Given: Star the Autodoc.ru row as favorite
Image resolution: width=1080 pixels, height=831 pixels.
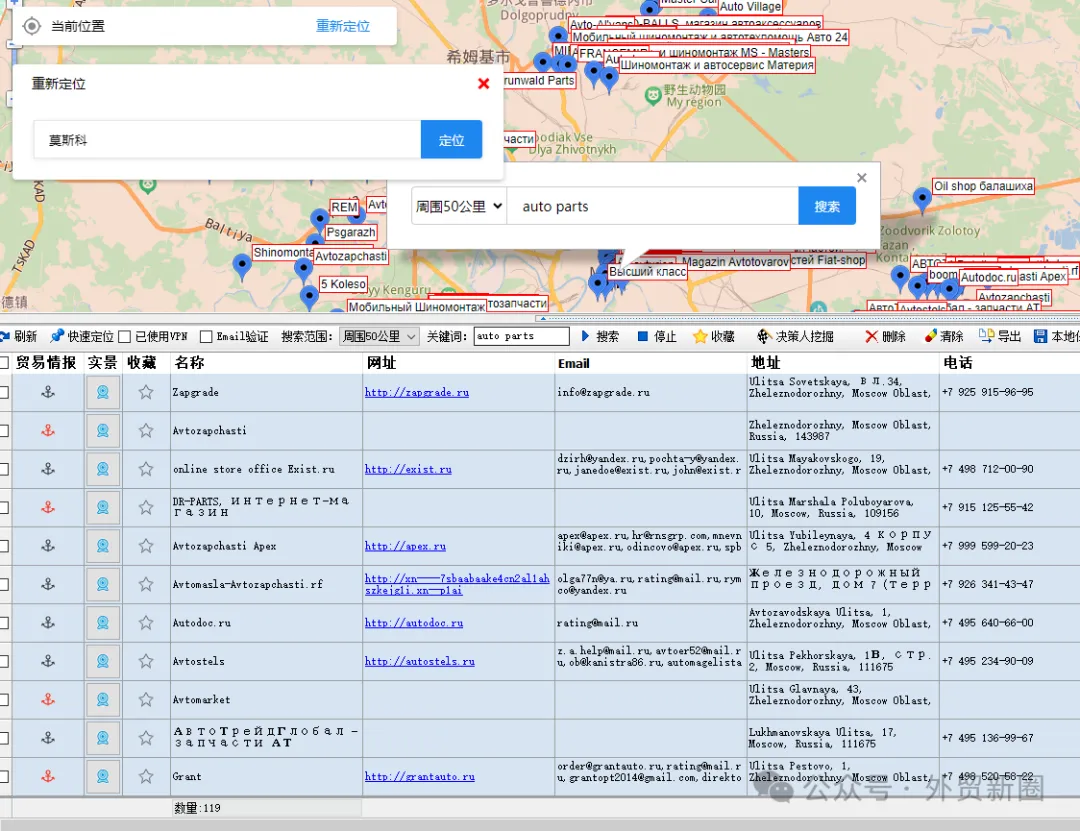Looking at the screenshot, I should 145,623.
